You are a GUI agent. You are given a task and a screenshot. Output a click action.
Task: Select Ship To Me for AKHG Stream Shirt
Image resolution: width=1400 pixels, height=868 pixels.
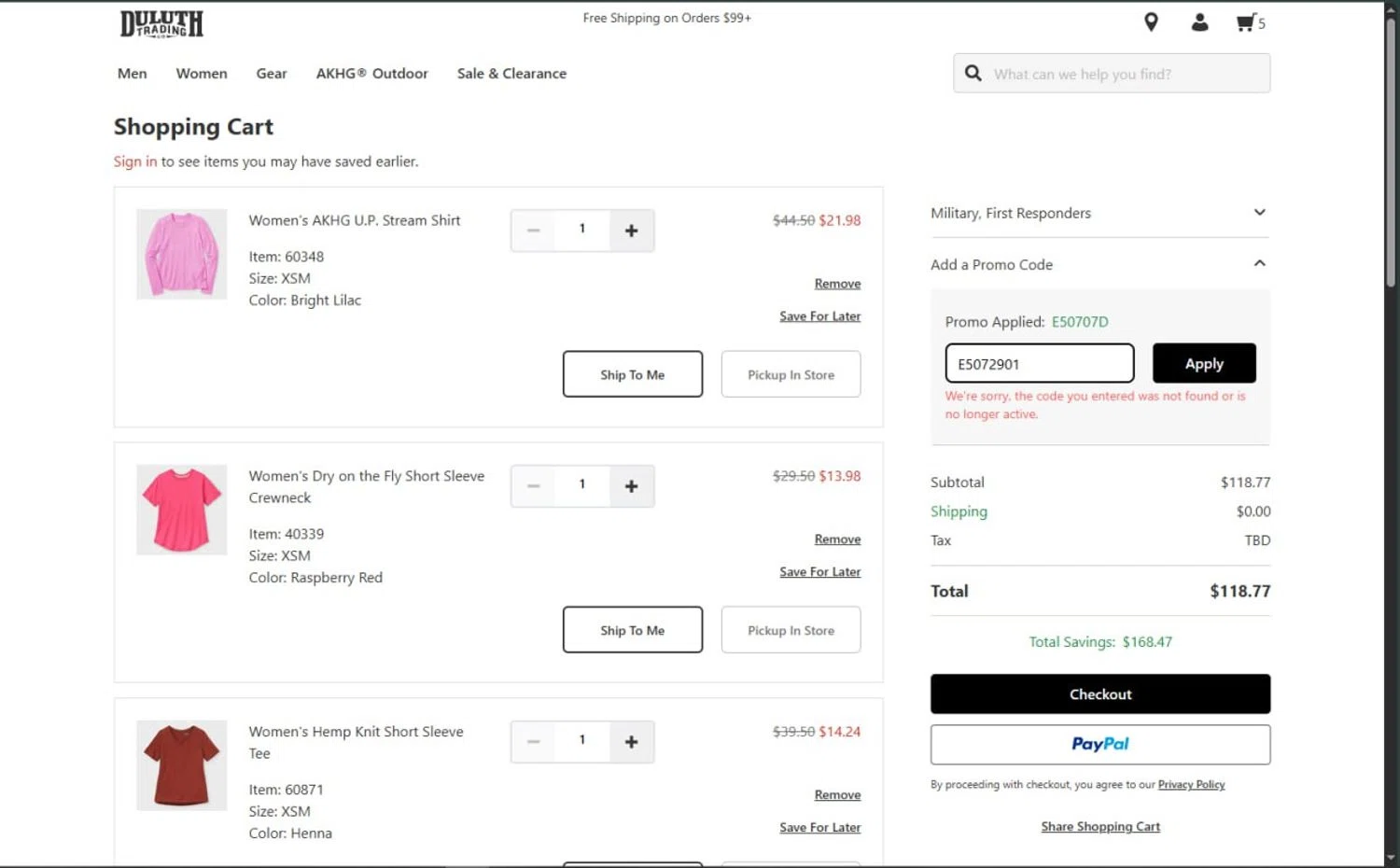[633, 374]
